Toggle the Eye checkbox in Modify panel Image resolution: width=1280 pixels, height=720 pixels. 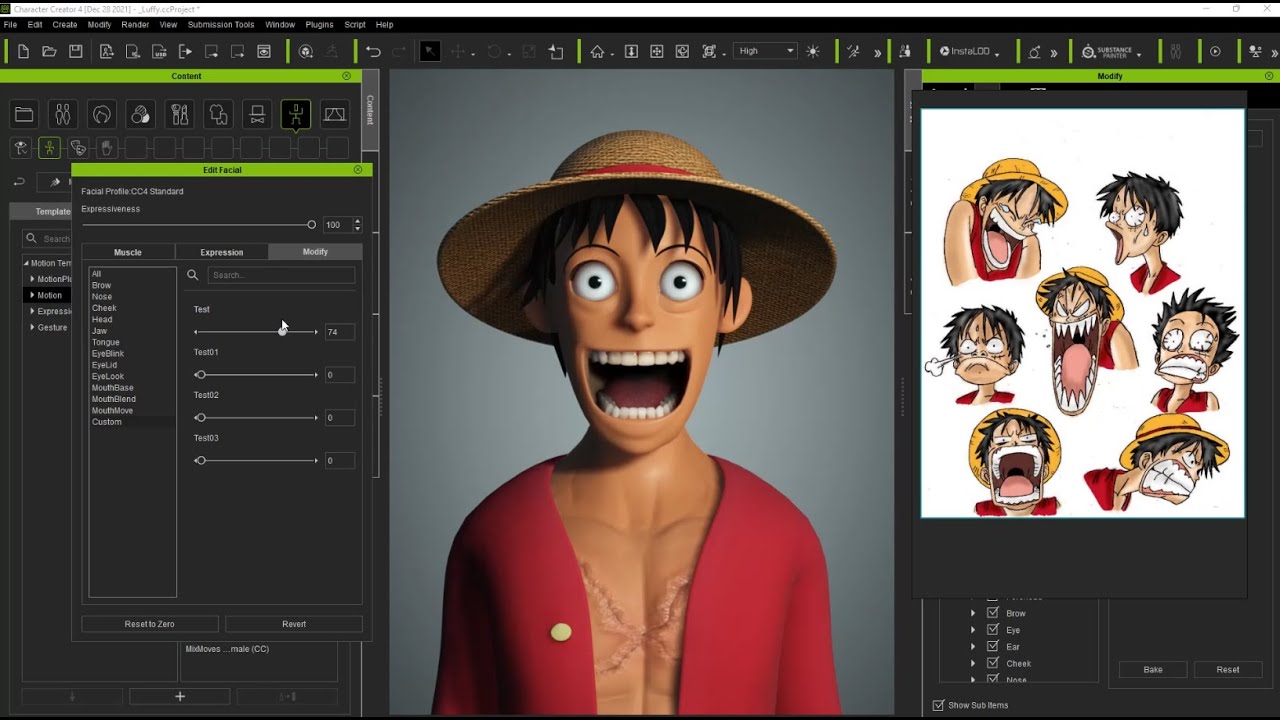pos(993,630)
